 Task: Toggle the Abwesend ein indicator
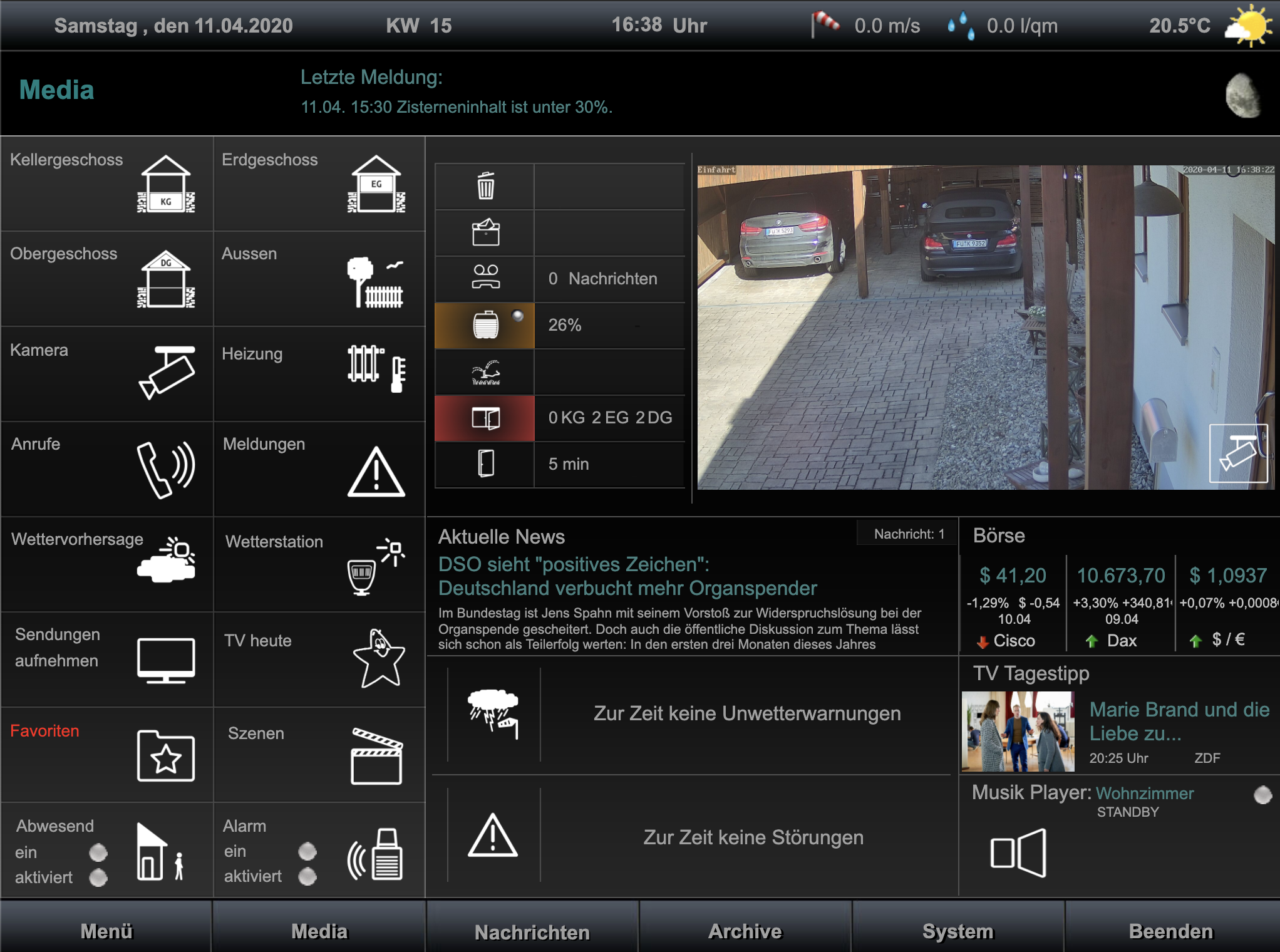98,852
